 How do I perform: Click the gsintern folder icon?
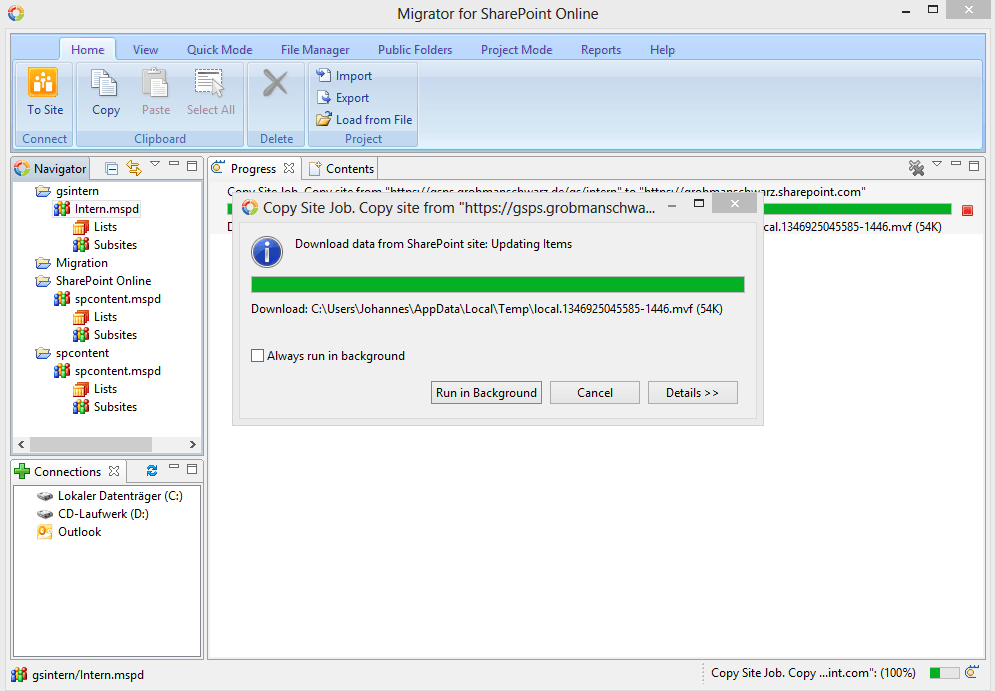coord(43,191)
